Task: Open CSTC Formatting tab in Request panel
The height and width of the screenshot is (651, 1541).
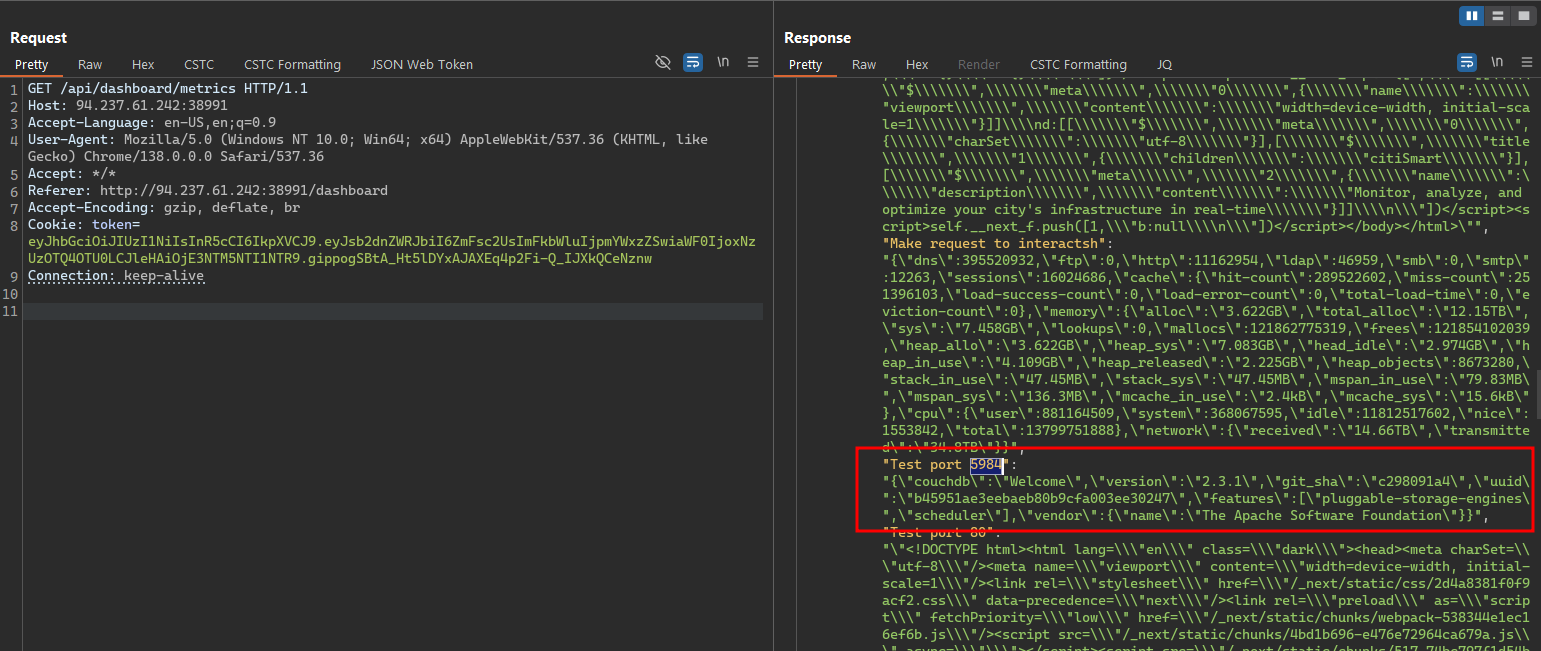Action: tap(292, 64)
